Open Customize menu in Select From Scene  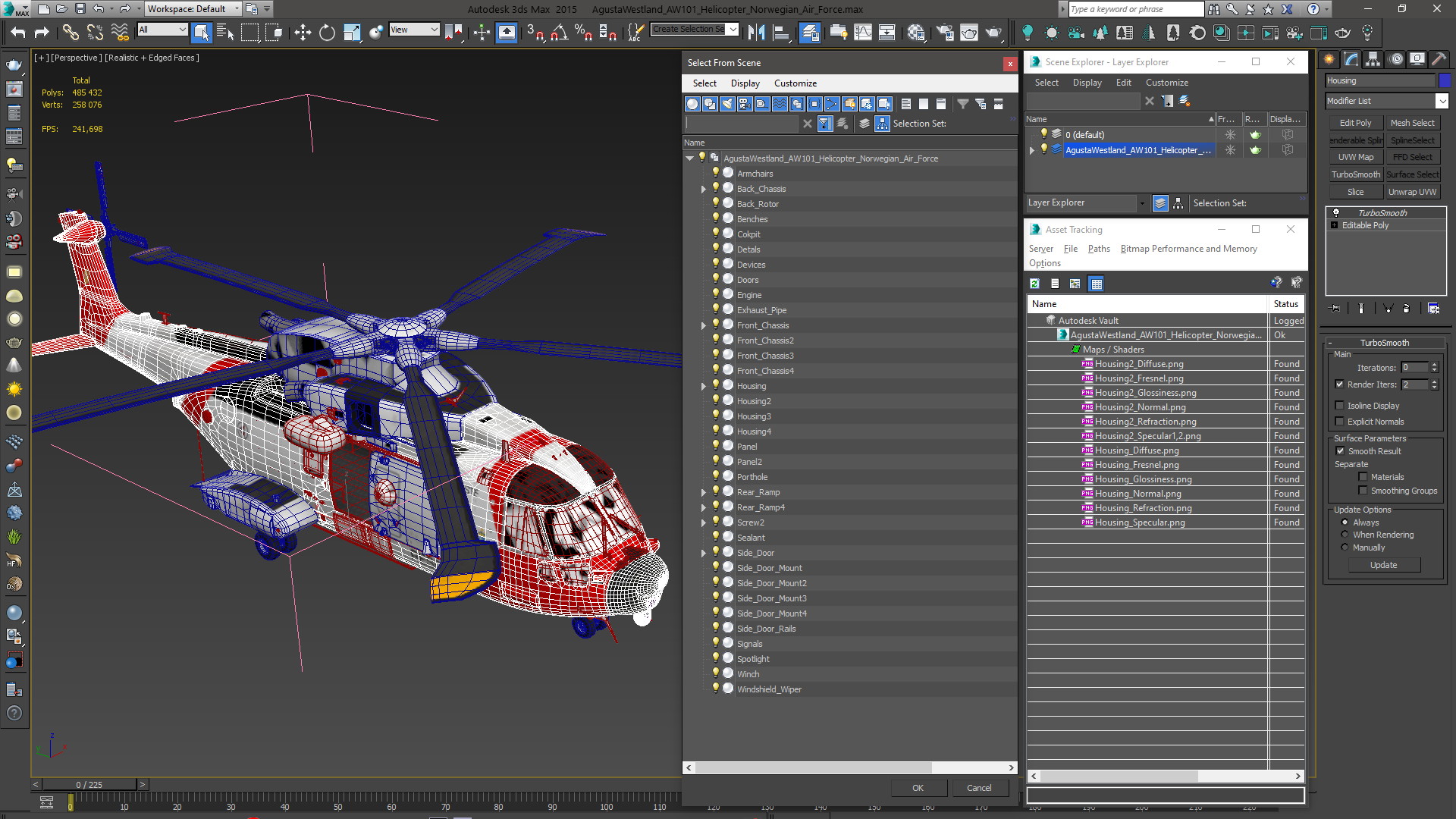pyautogui.click(x=795, y=83)
